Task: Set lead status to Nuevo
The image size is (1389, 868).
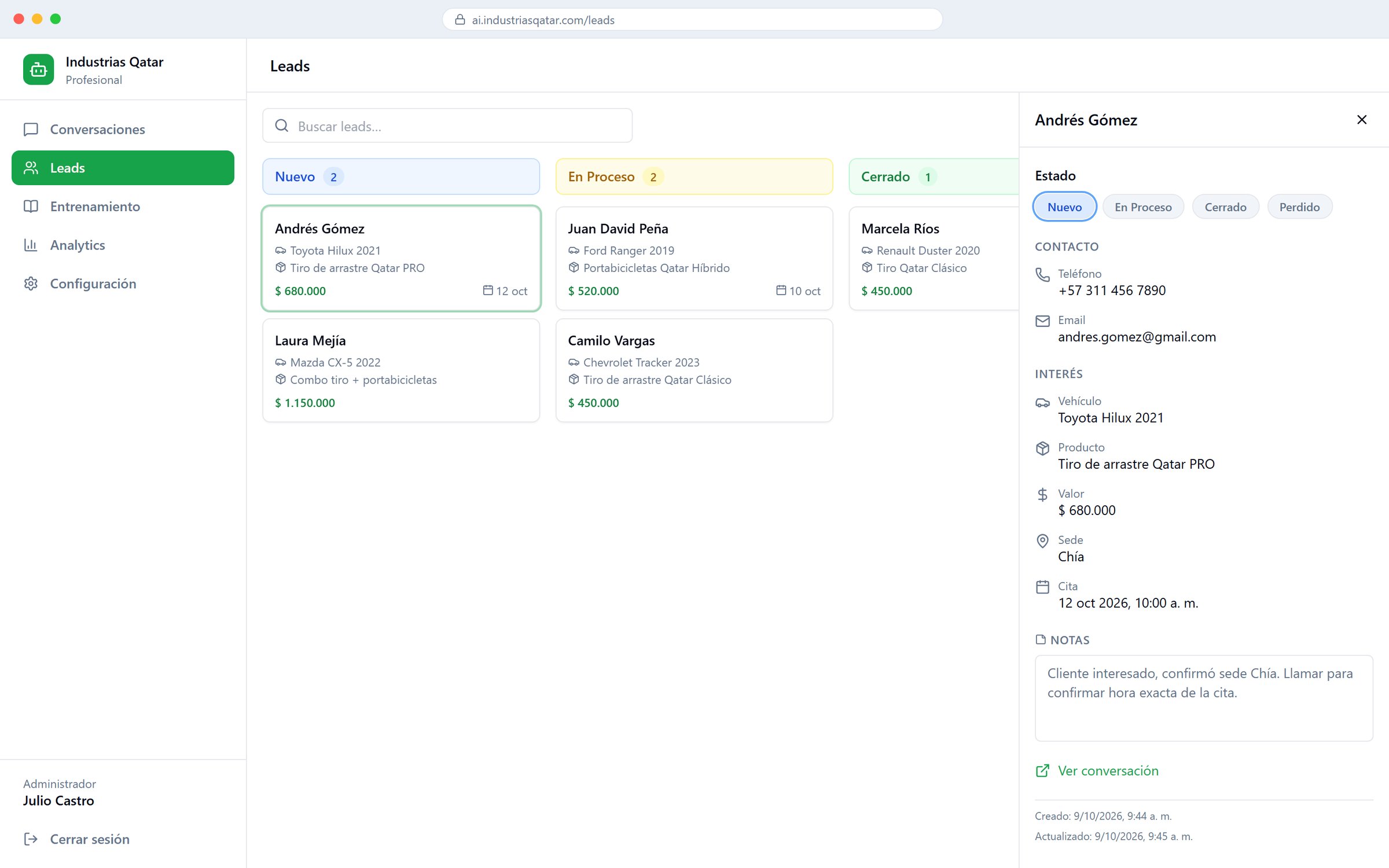Action: [1064, 207]
